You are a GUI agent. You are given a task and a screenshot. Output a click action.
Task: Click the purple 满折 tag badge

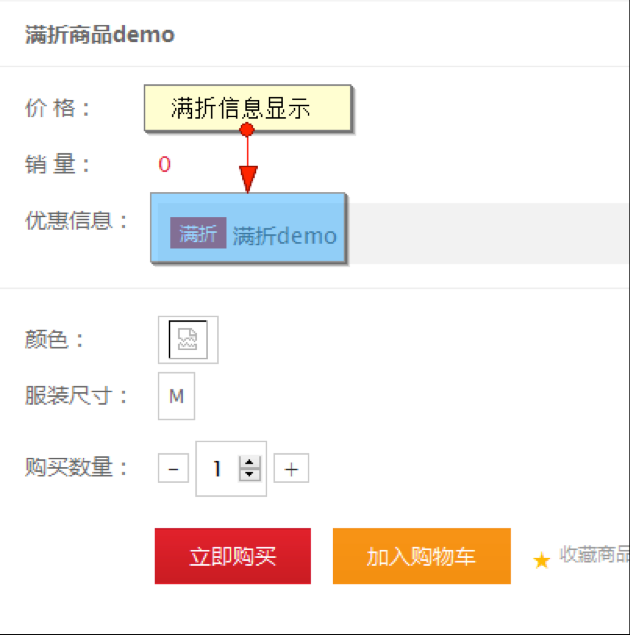[198, 233]
